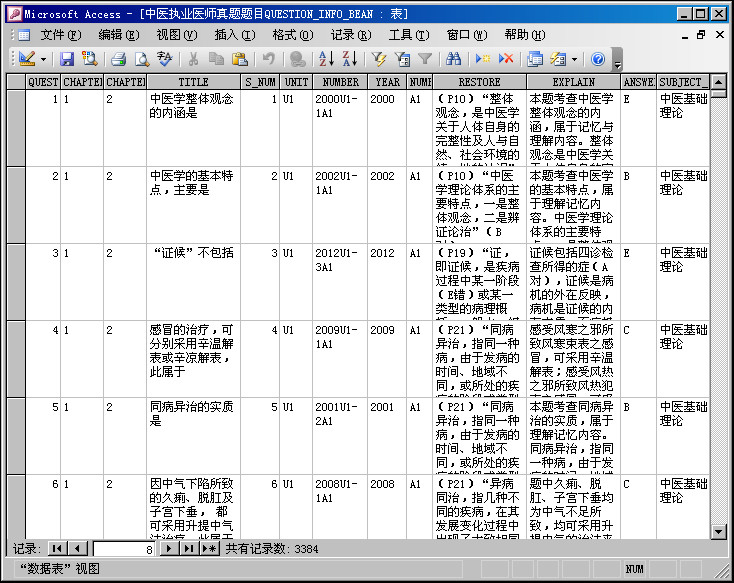The image size is (734, 583).
Task: Click the New Record toolbar icon
Action: 482,59
